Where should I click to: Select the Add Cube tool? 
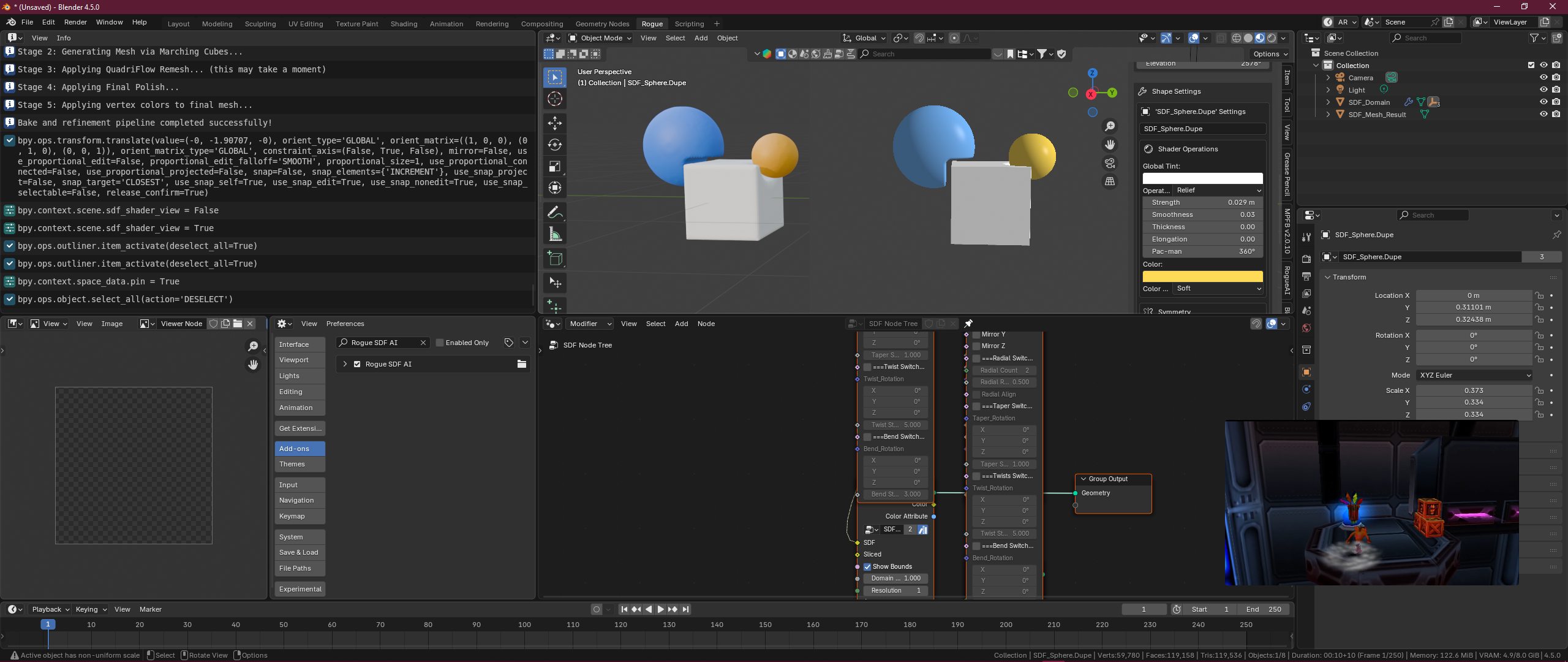[x=555, y=259]
